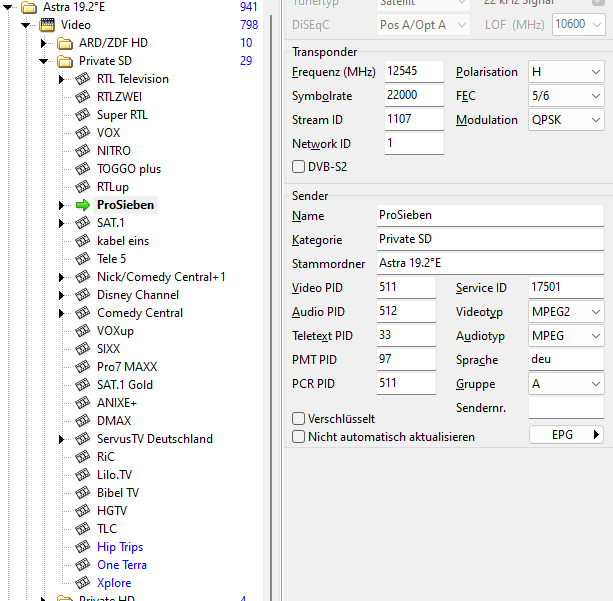Click the channel icon next to Disney Channel

pyautogui.click(x=83, y=295)
